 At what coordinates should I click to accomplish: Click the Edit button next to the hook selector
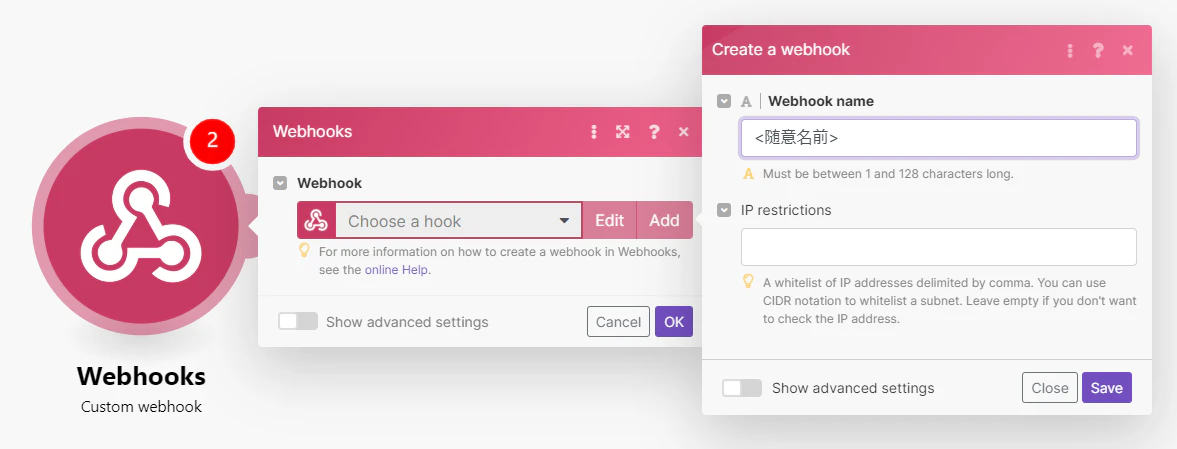[x=610, y=220]
